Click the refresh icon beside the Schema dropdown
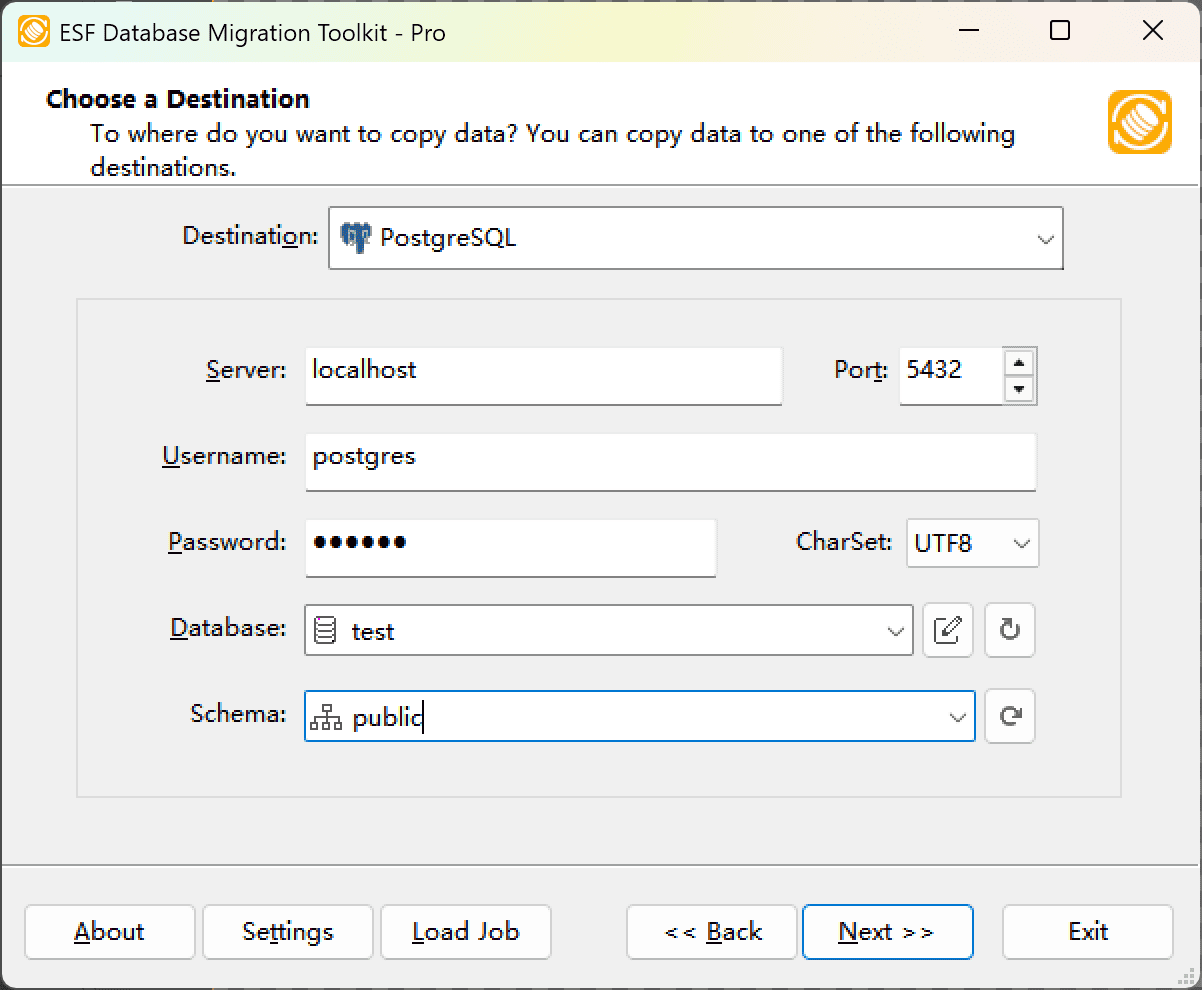Screen dimensions: 1202x990 [1009, 716]
